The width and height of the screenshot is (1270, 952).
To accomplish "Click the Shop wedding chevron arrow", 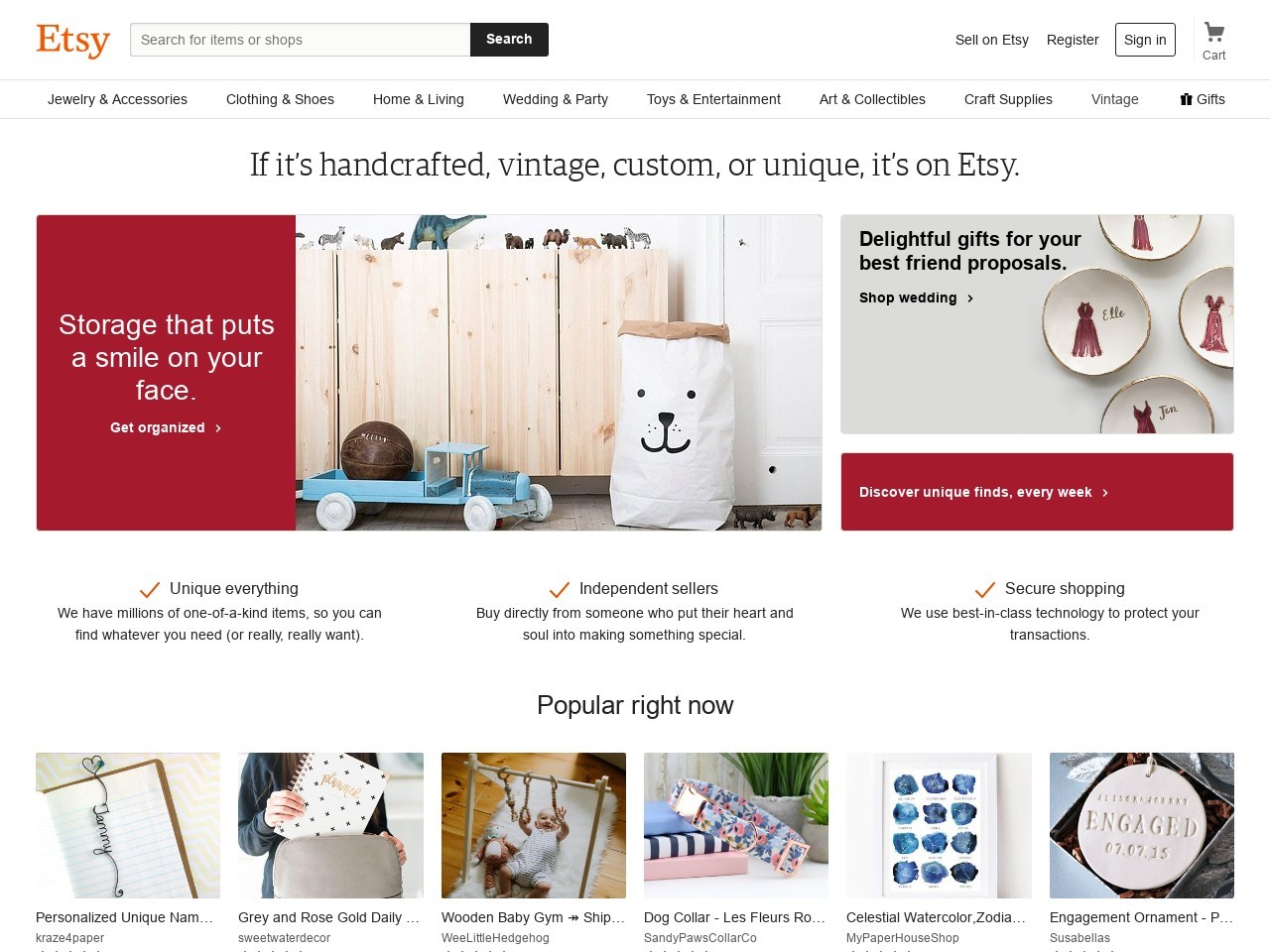I will click(x=970, y=298).
